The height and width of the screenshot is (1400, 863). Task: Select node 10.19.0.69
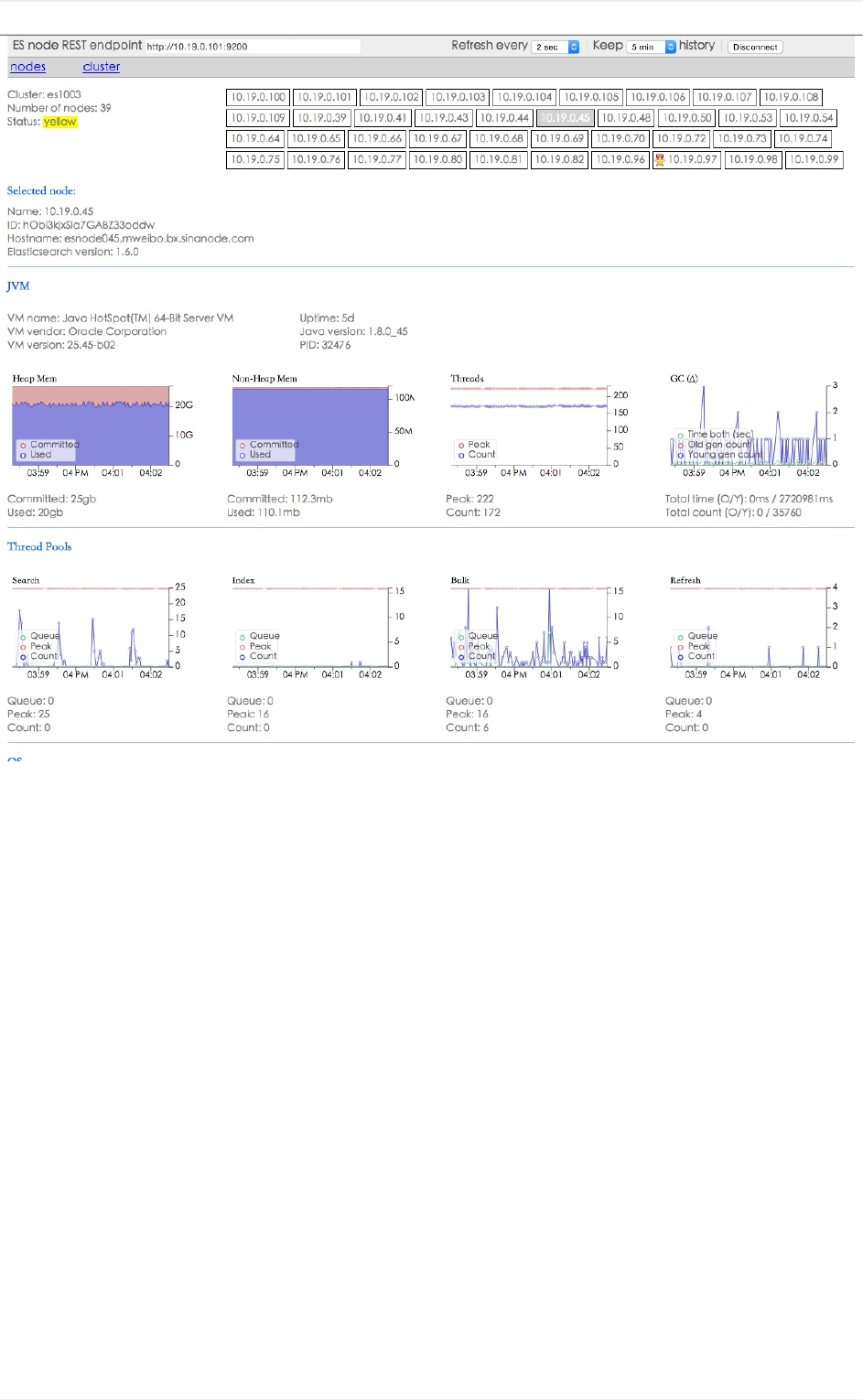tap(559, 139)
